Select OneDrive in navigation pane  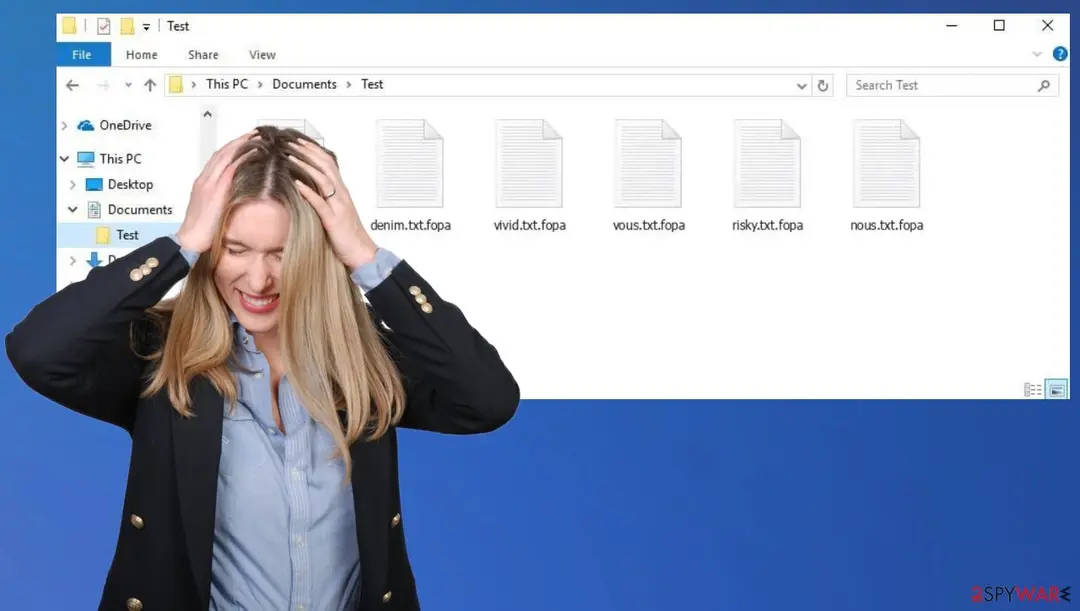tap(125, 125)
